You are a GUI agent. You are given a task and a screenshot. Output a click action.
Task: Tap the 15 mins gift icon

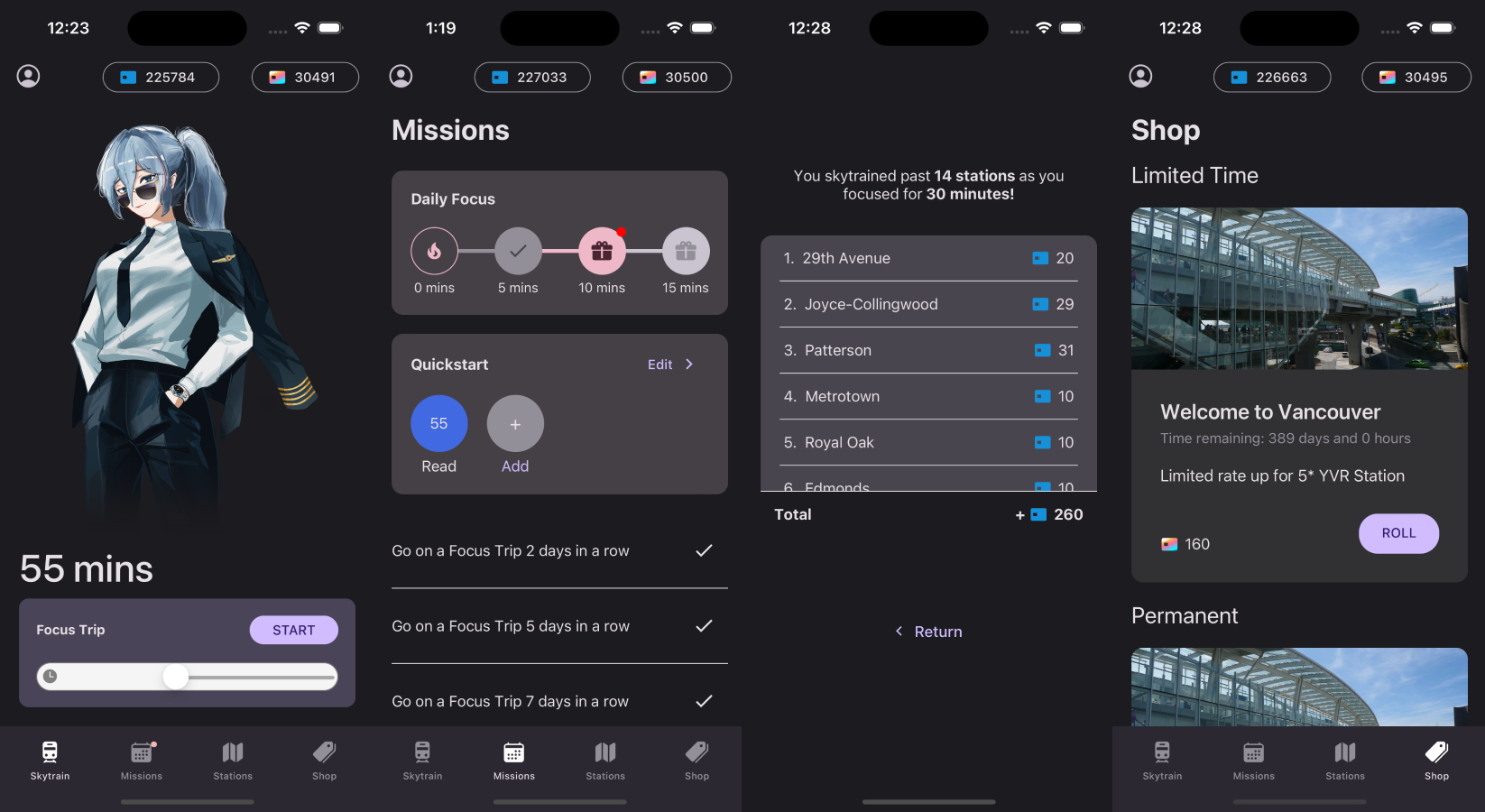point(686,251)
